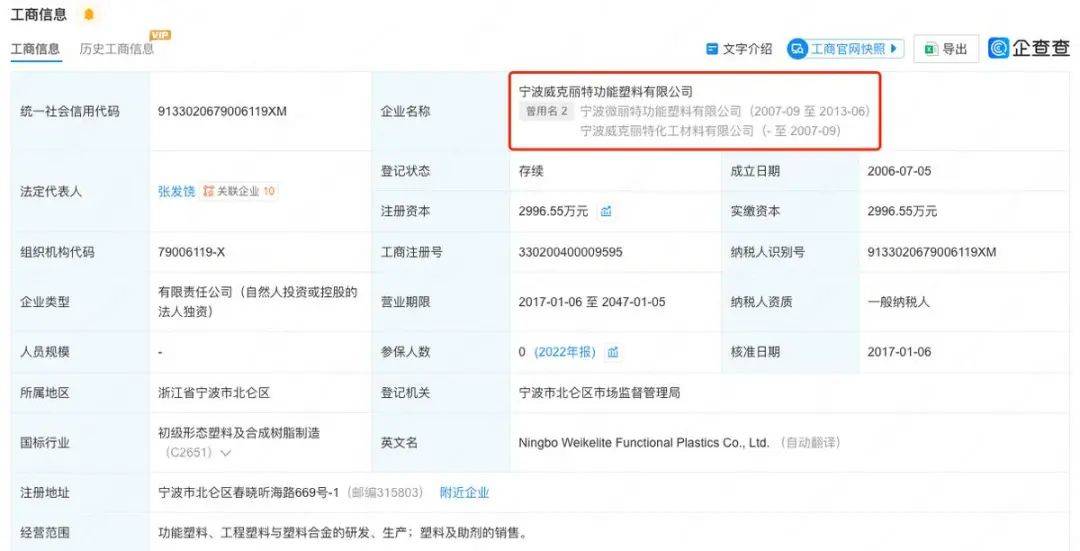Select English name Ningbo Weikelite Functional Plastics

tap(644, 443)
